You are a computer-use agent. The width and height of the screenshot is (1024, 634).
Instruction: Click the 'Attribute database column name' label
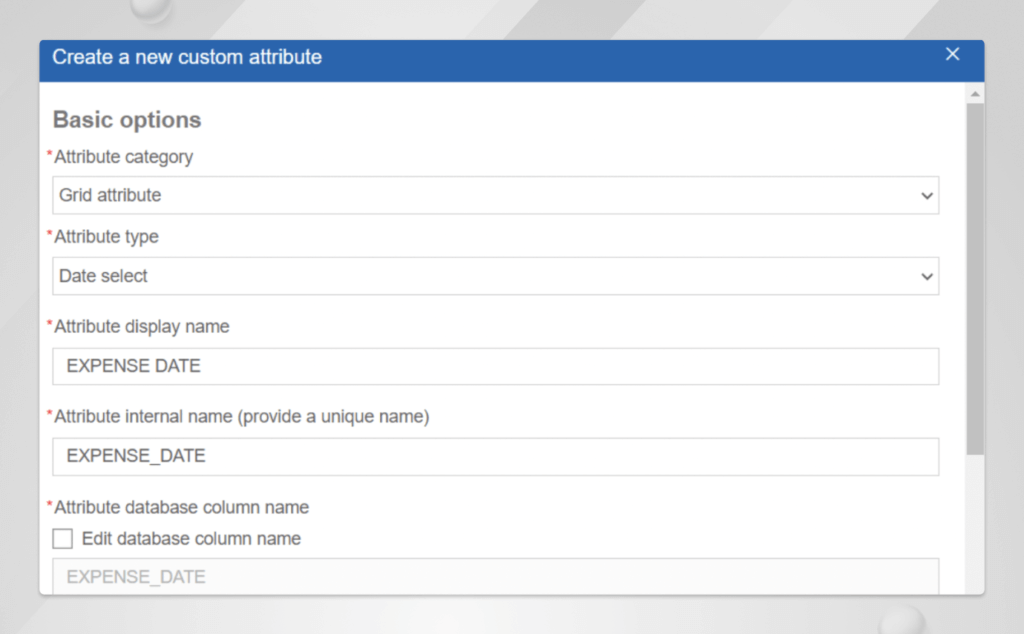click(181, 507)
